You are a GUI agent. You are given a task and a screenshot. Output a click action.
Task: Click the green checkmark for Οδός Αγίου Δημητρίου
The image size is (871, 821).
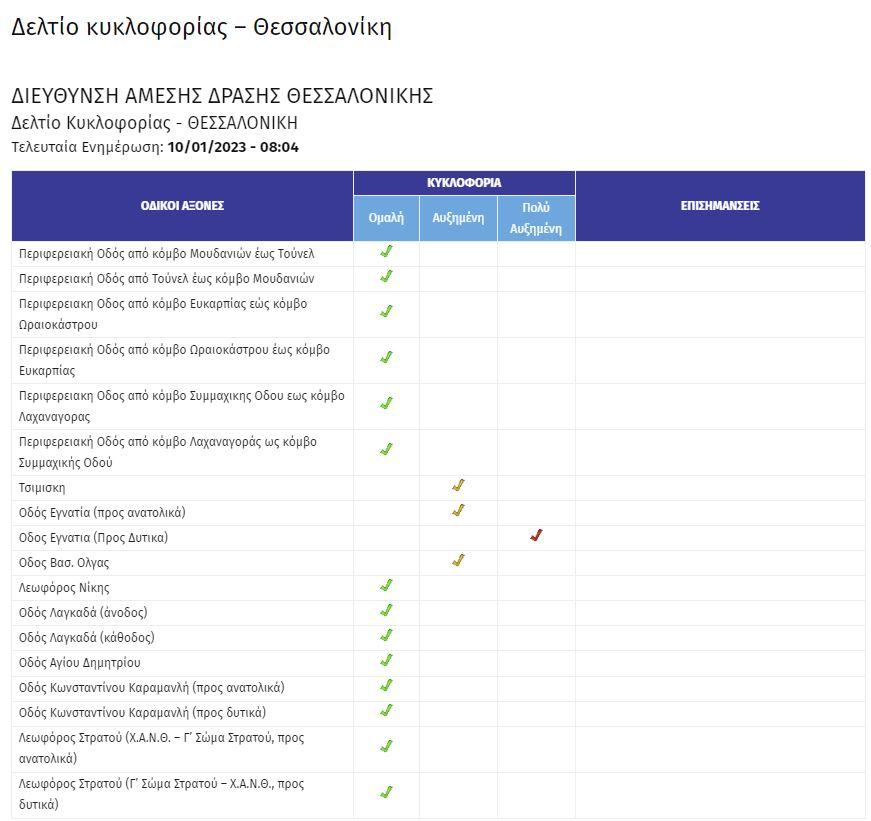[386, 662]
